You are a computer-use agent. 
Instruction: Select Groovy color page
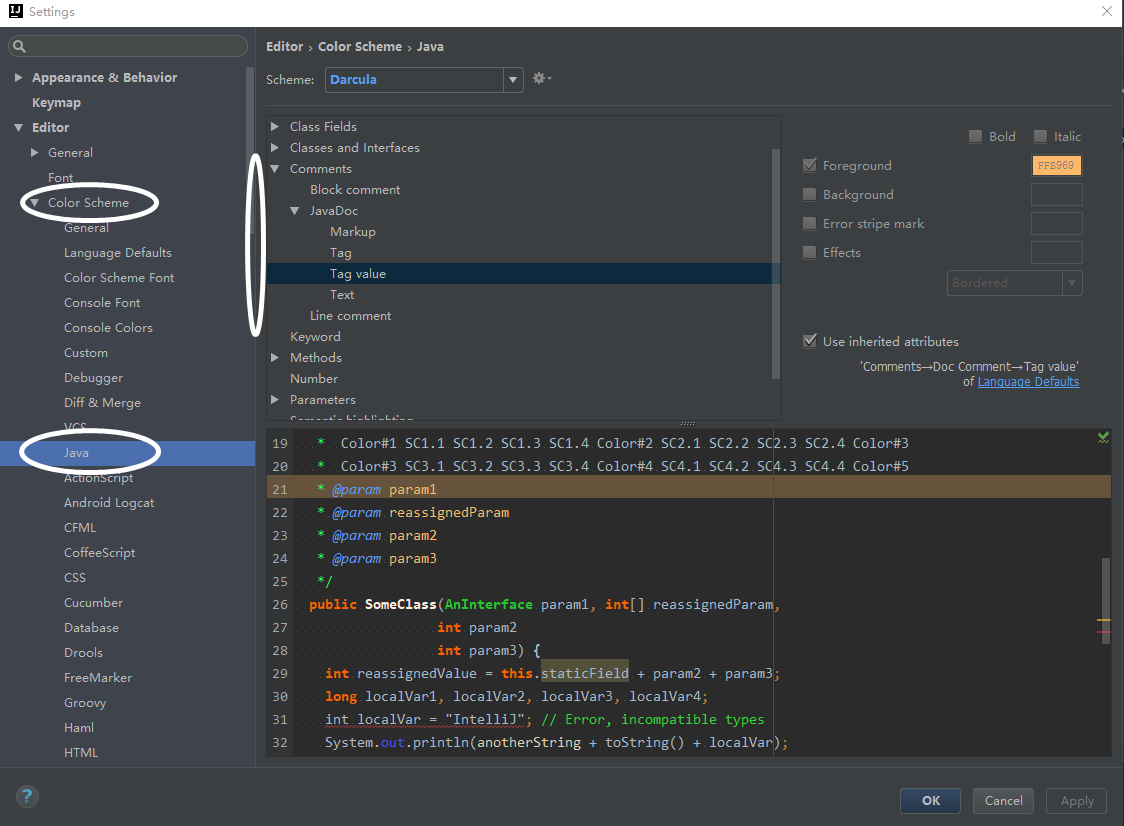[x=85, y=703]
